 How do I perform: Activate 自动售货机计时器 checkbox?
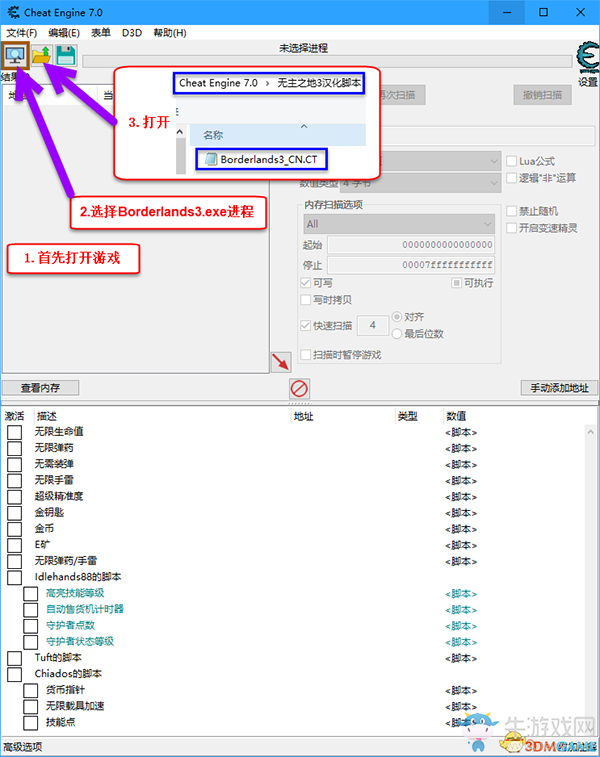click(31, 610)
